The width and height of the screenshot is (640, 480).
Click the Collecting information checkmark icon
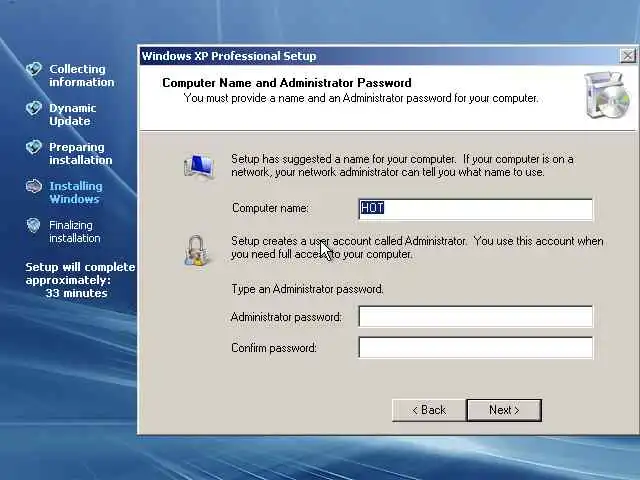(34, 69)
